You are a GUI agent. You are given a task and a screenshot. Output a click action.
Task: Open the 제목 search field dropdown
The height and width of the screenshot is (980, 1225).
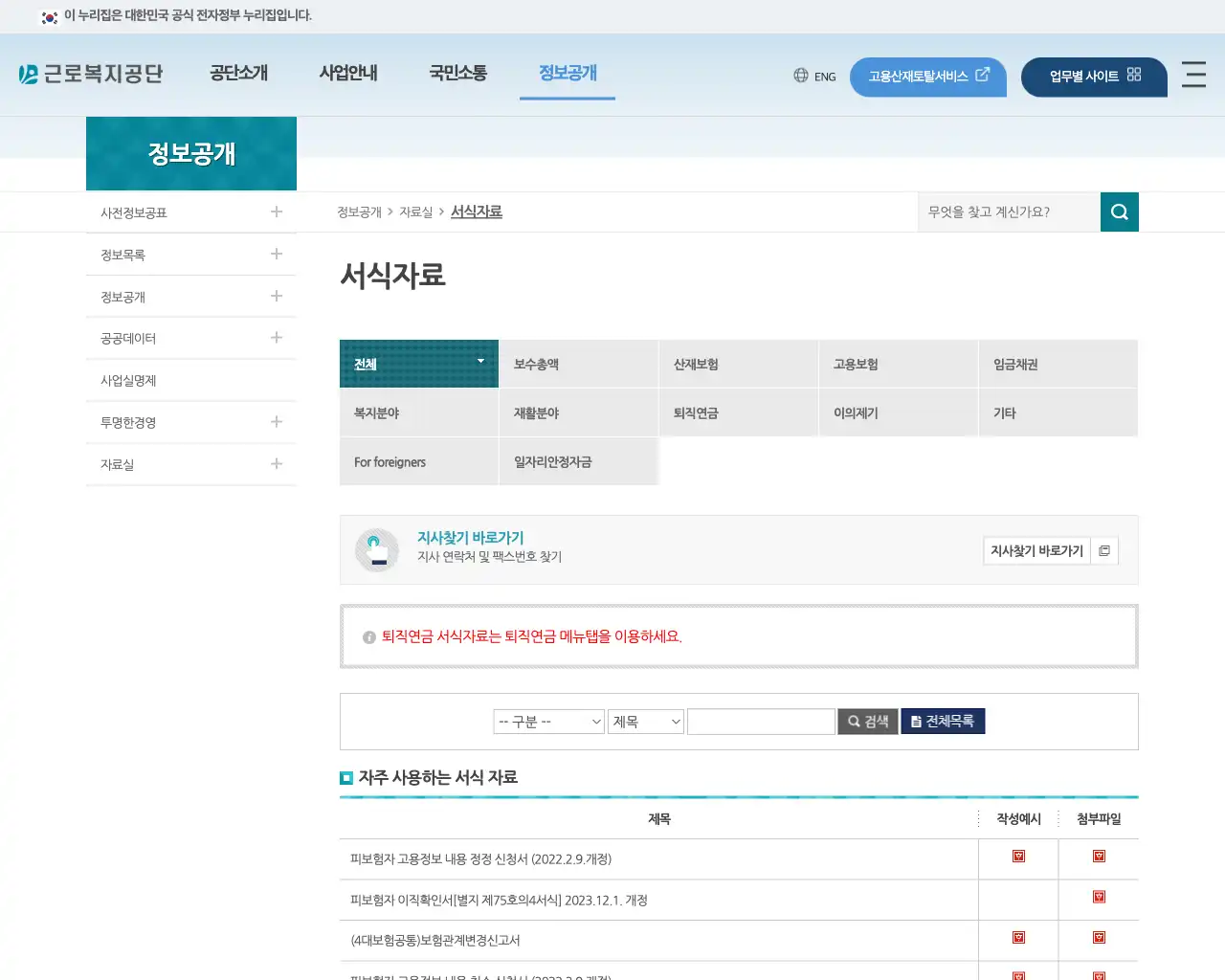click(645, 722)
